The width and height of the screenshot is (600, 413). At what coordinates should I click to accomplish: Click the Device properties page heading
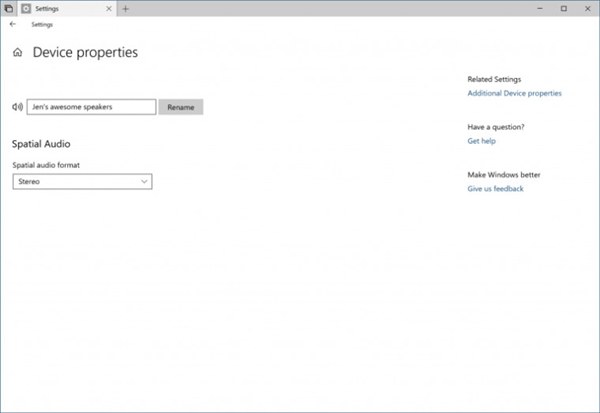coord(85,52)
